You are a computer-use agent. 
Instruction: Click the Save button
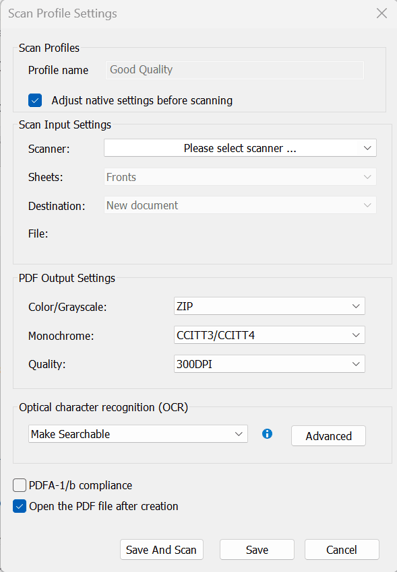(257, 550)
